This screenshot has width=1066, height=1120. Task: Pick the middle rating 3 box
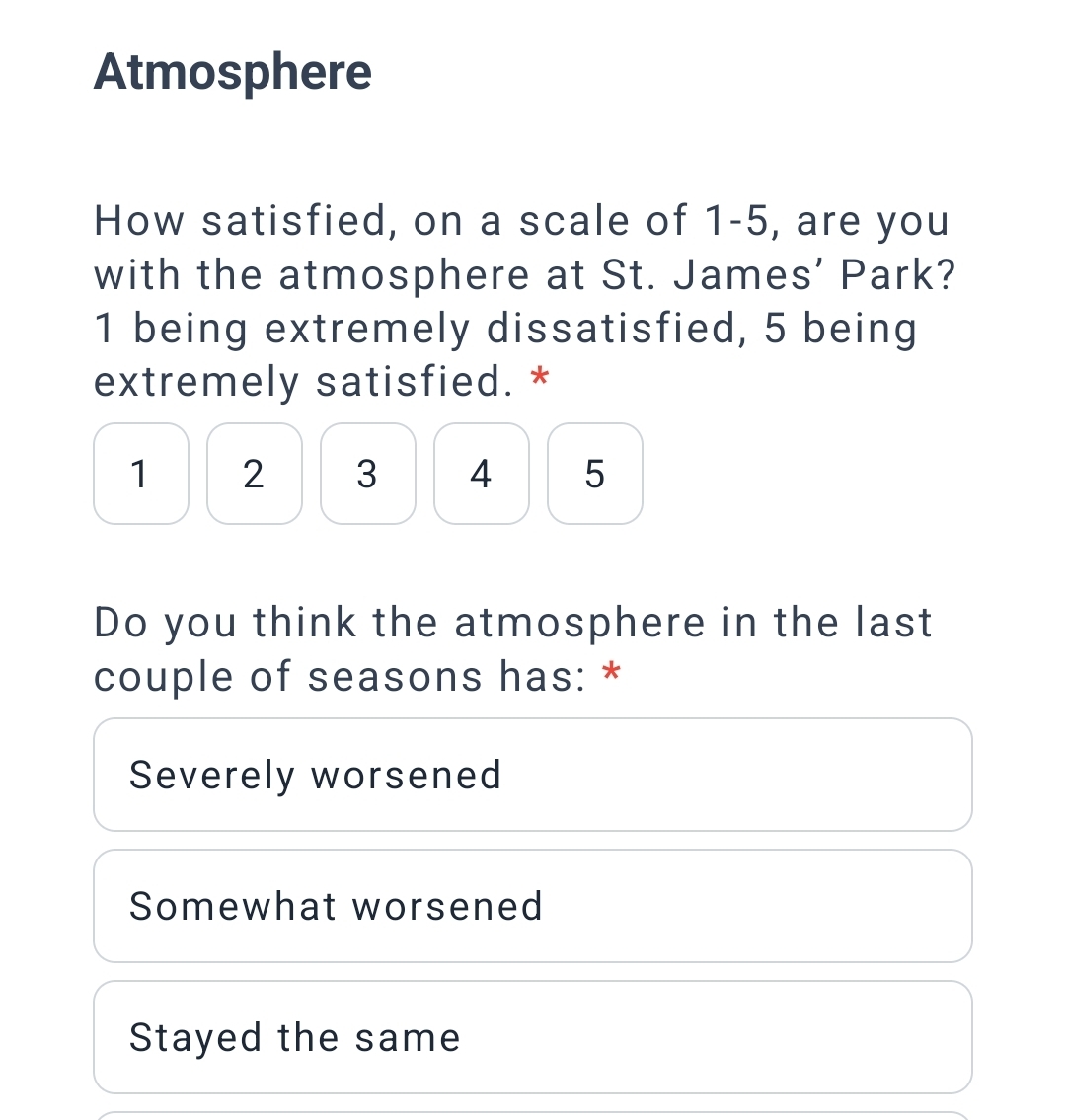(x=368, y=474)
